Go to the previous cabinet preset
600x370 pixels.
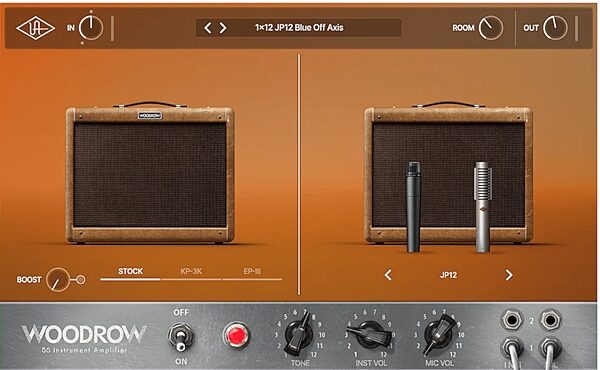tap(208, 28)
